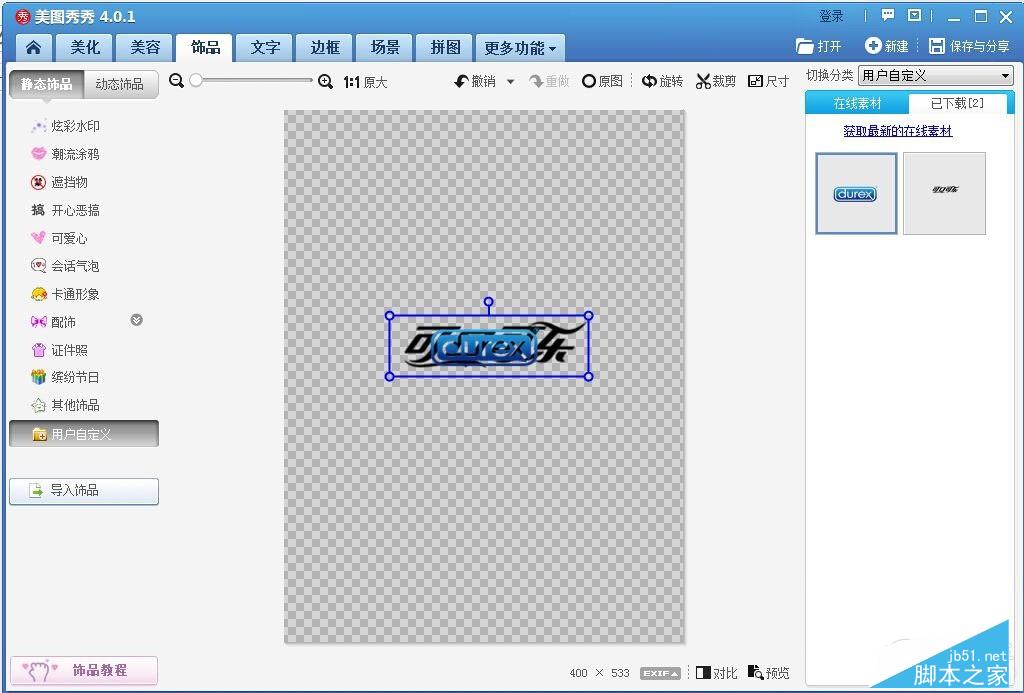Click the sticker's bottom-right resize handle
This screenshot has width=1024, height=693.
(x=588, y=376)
